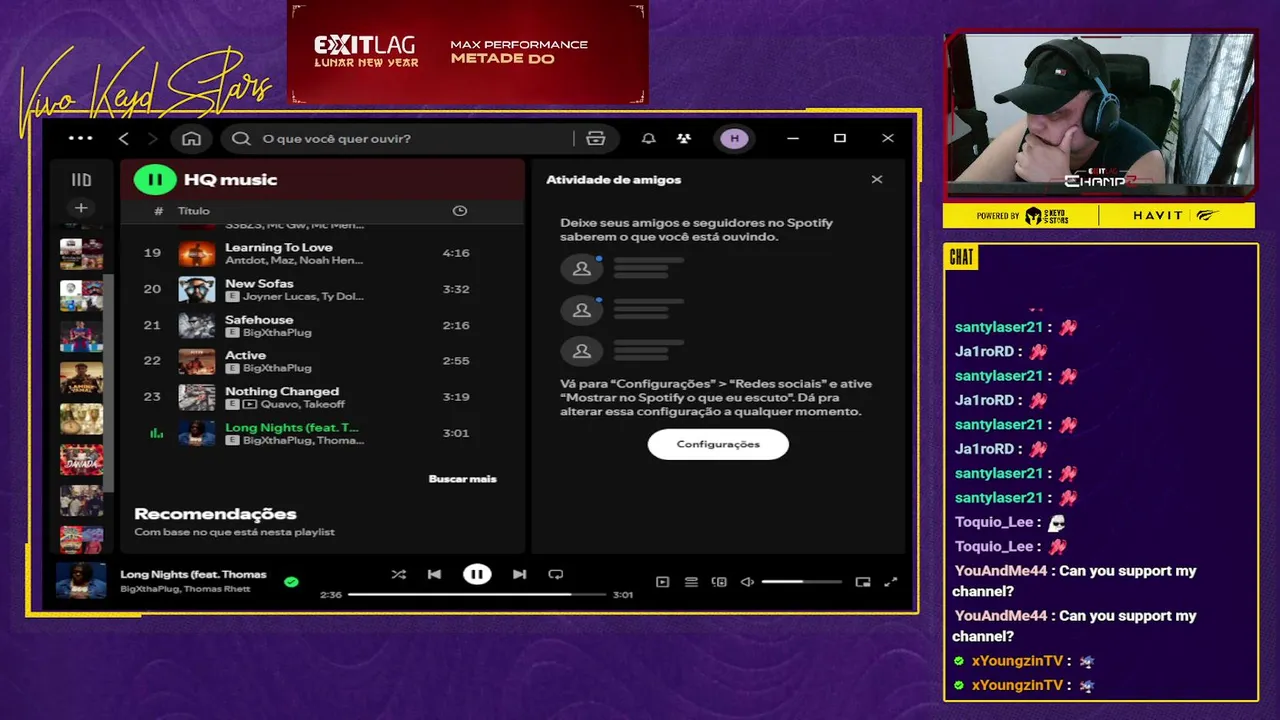Go forward with the right arrow

(152, 138)
